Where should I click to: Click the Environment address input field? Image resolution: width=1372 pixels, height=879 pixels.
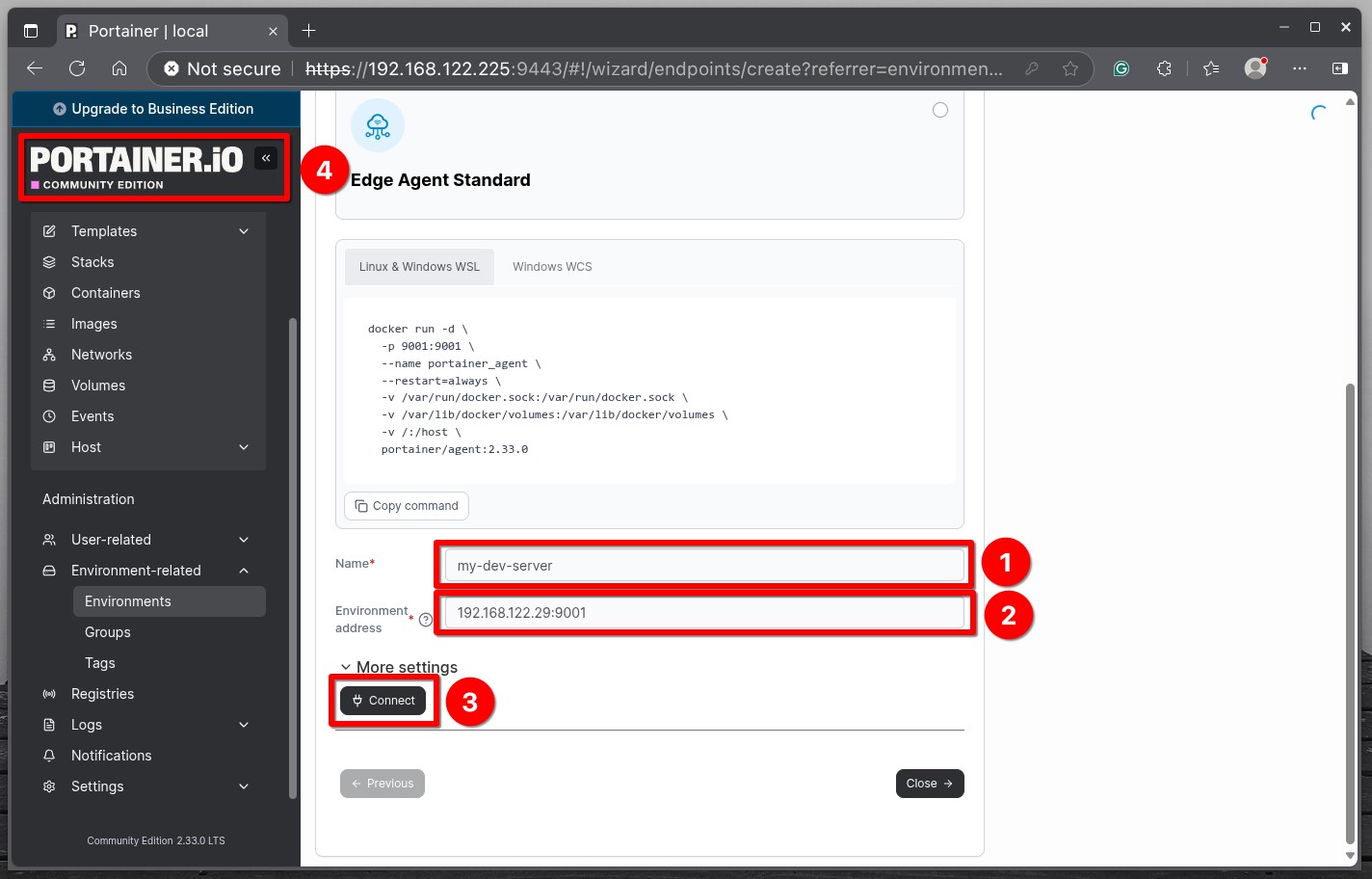[704, 612]
